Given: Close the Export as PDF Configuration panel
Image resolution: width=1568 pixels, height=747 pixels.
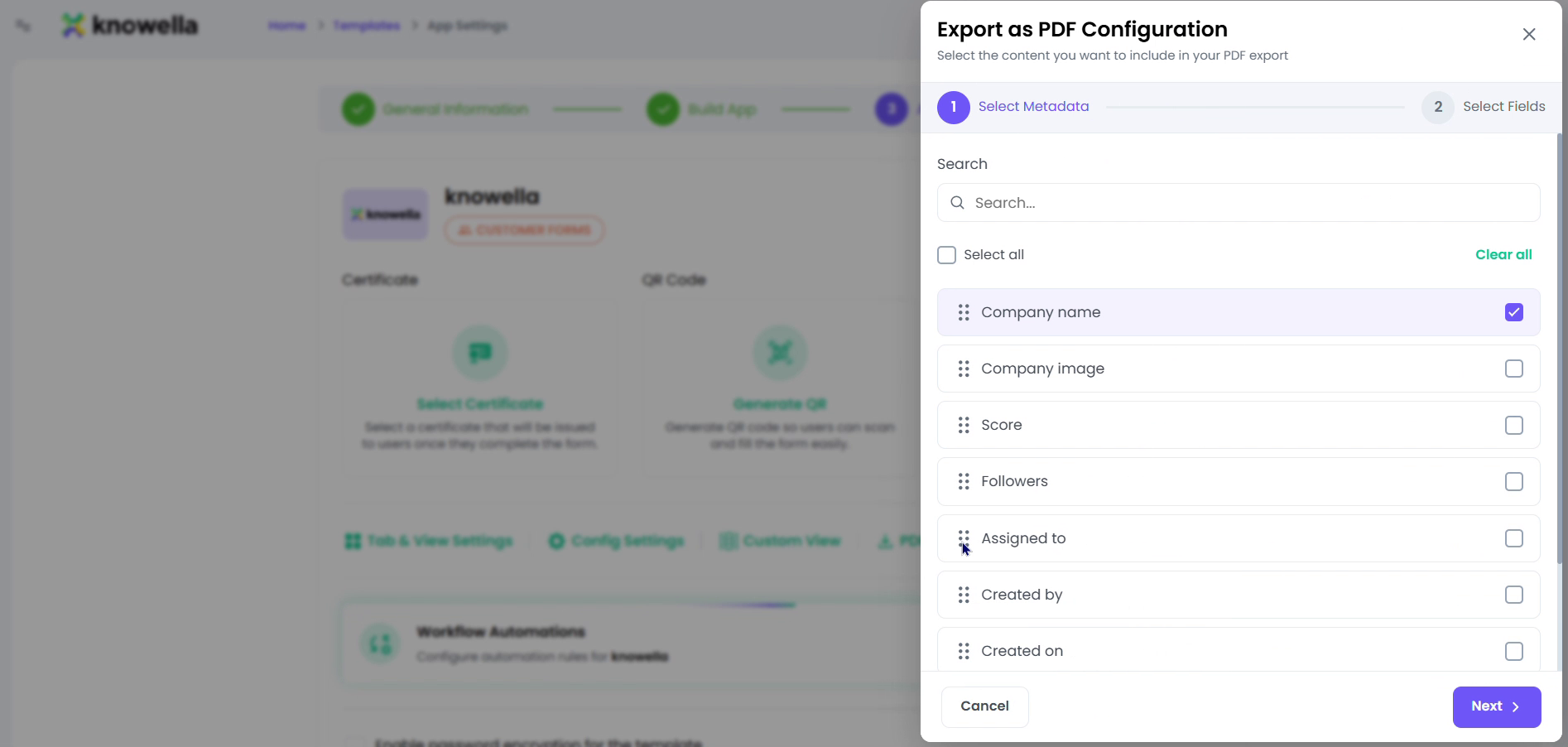Looking at the screenshot, I should pyautogui.click(x=1529, y=34).
